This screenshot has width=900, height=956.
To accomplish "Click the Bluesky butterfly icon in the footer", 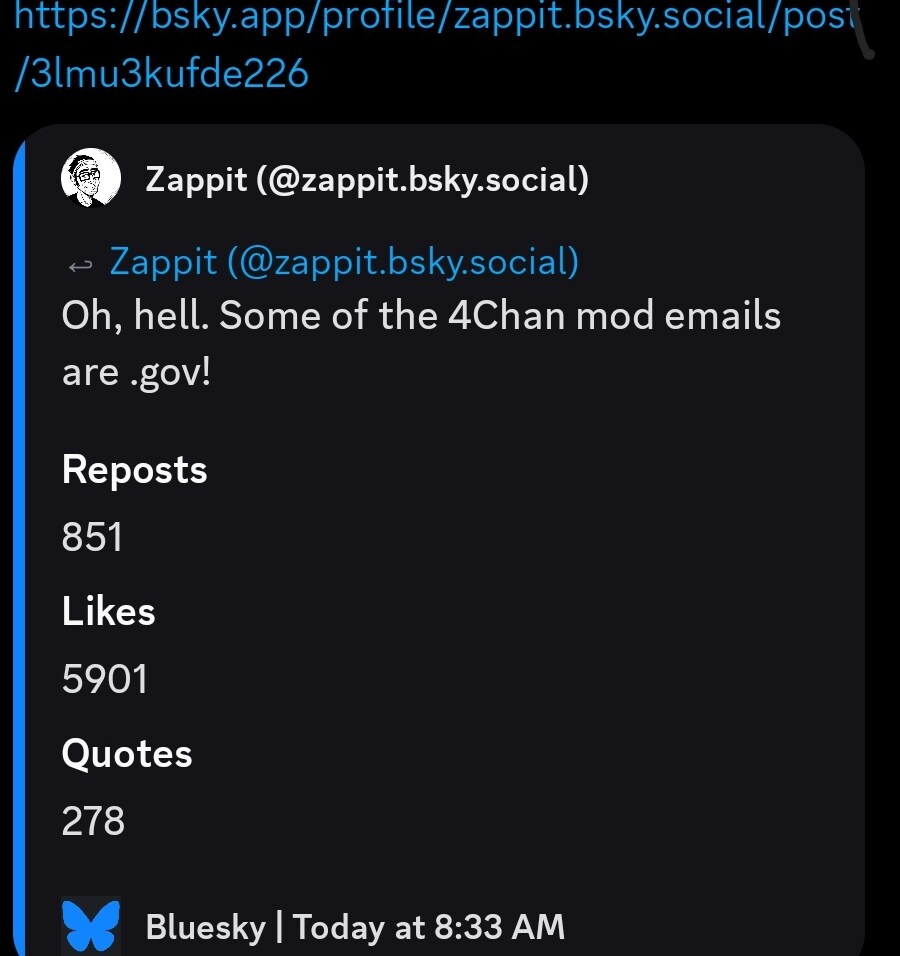I will [89, 924].
